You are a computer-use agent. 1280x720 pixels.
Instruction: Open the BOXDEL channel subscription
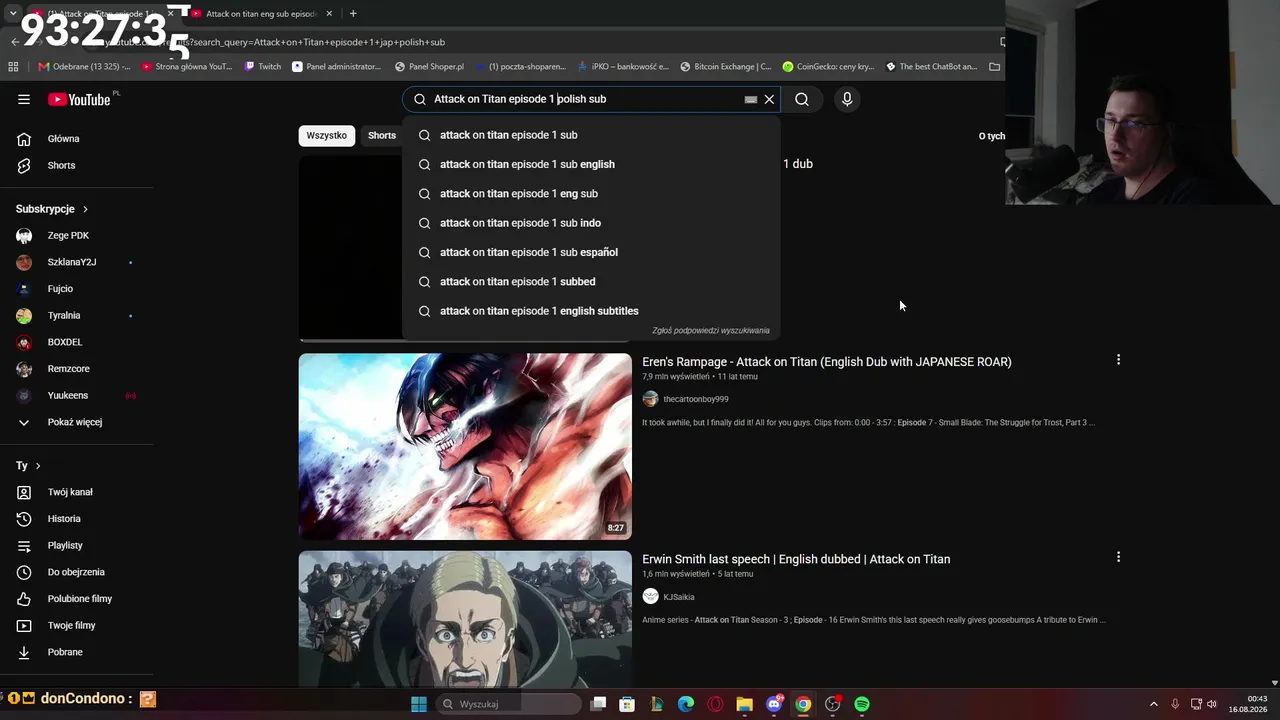[77, 342]
